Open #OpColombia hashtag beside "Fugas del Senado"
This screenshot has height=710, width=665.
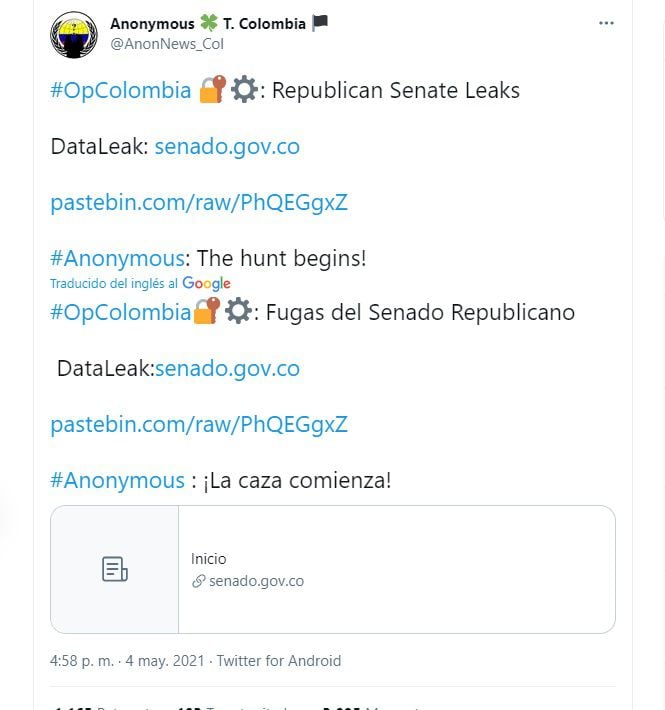[x=120, y=312]
